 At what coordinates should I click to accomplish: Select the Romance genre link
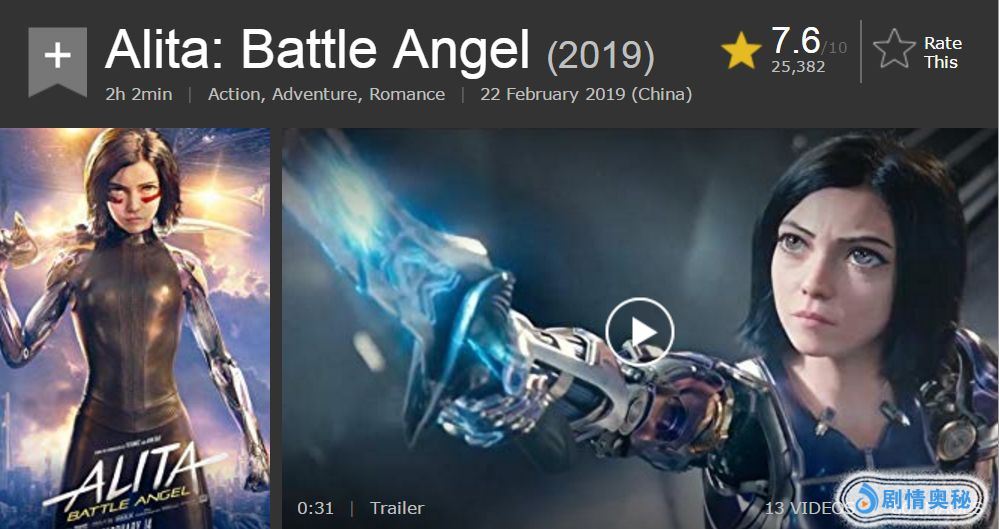407,94
